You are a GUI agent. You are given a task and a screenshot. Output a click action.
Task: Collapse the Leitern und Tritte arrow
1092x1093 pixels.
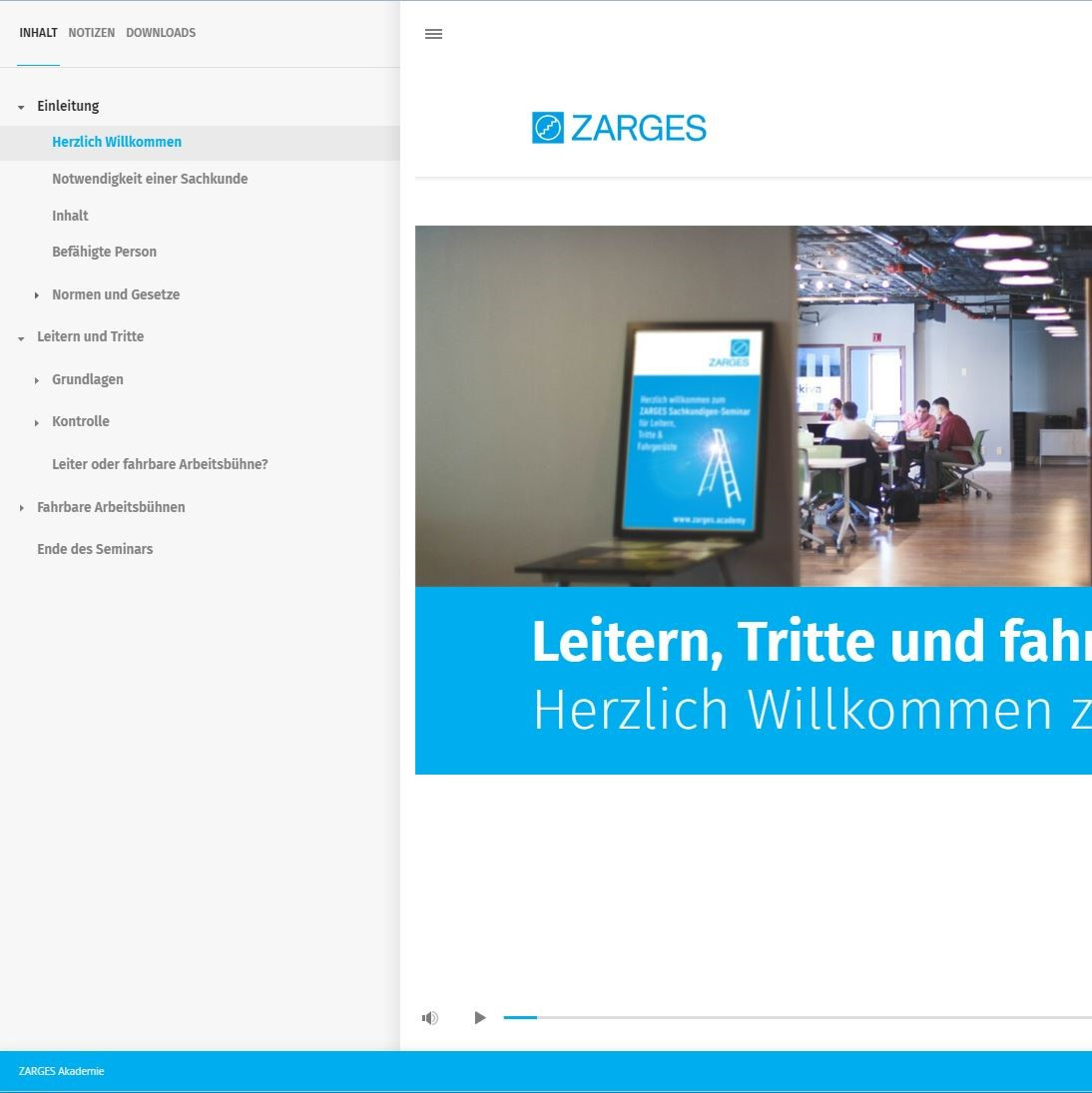22,338
